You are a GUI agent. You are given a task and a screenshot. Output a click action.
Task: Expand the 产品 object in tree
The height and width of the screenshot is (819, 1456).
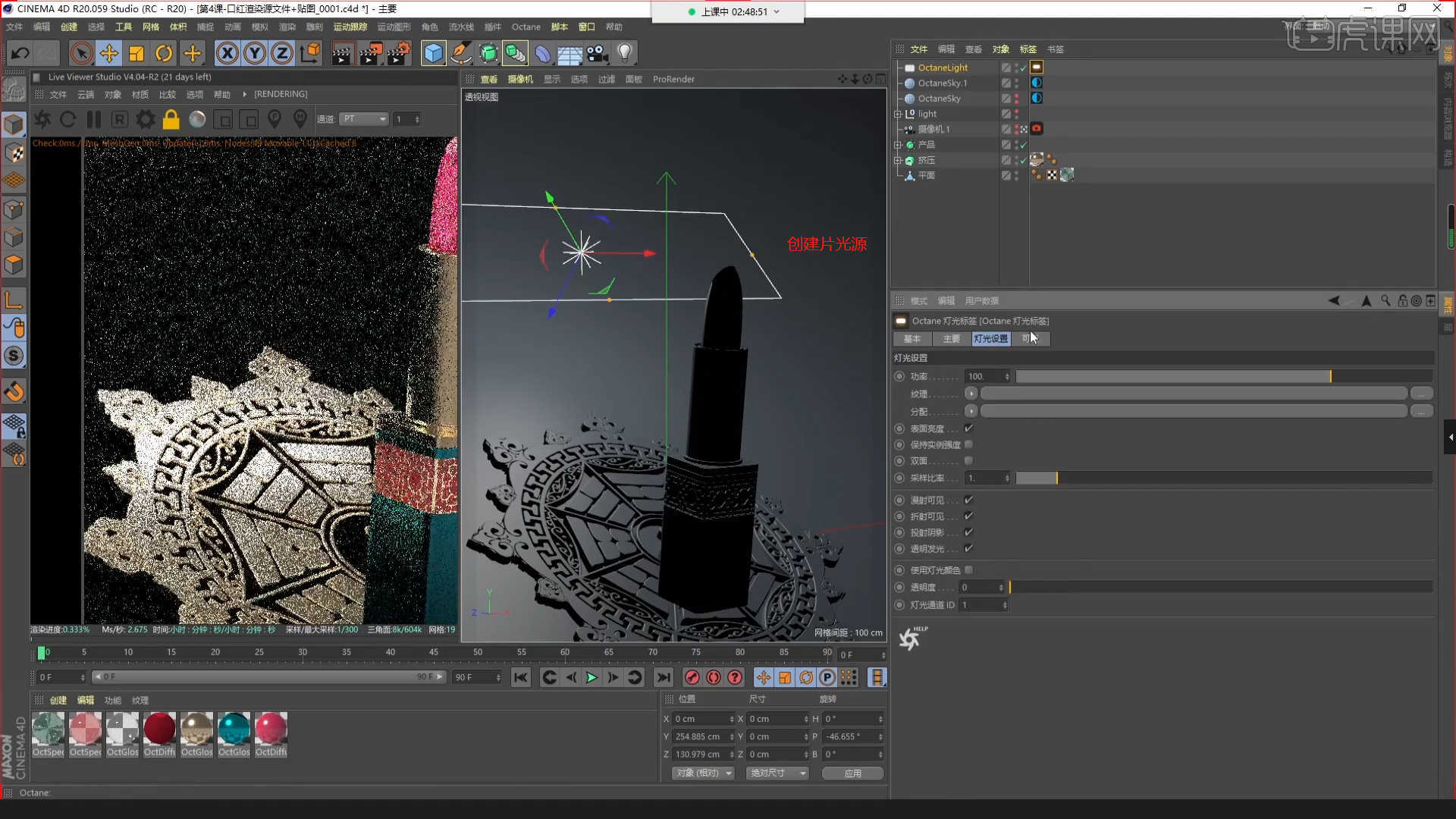click(898, 145)
